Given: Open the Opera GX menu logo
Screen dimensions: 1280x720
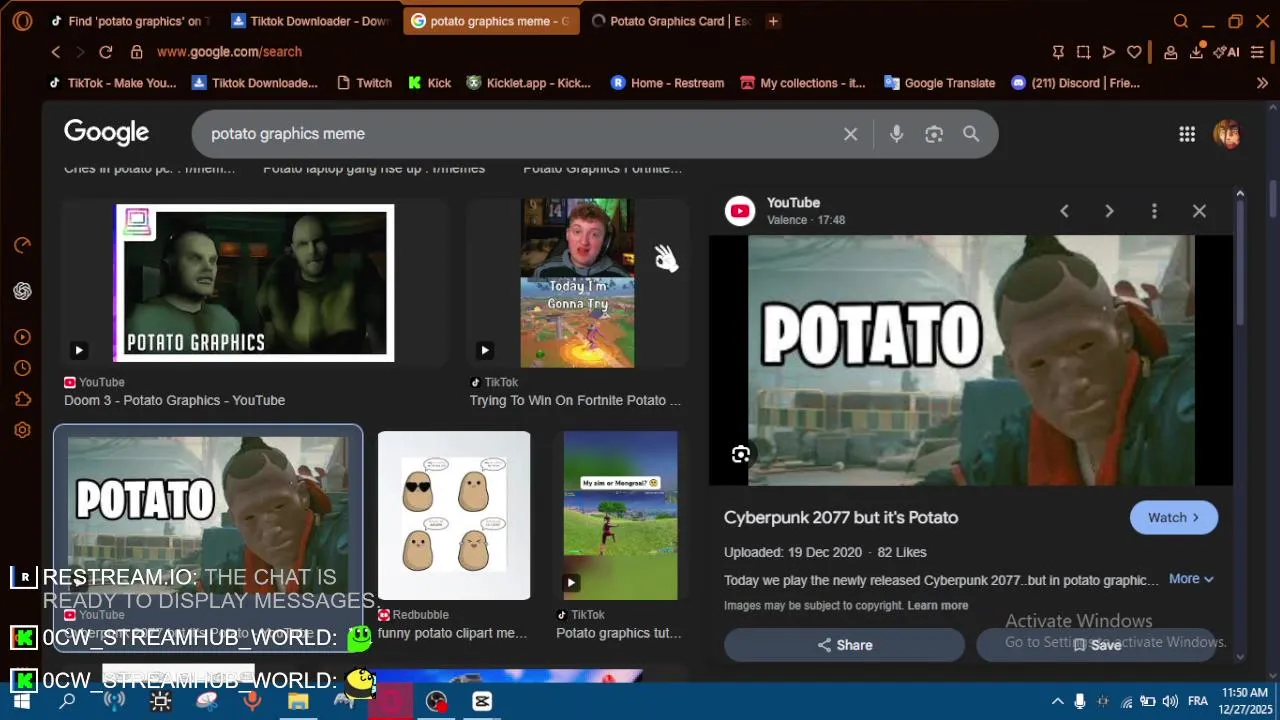Looking at the screenshot, I should [22, 21].
